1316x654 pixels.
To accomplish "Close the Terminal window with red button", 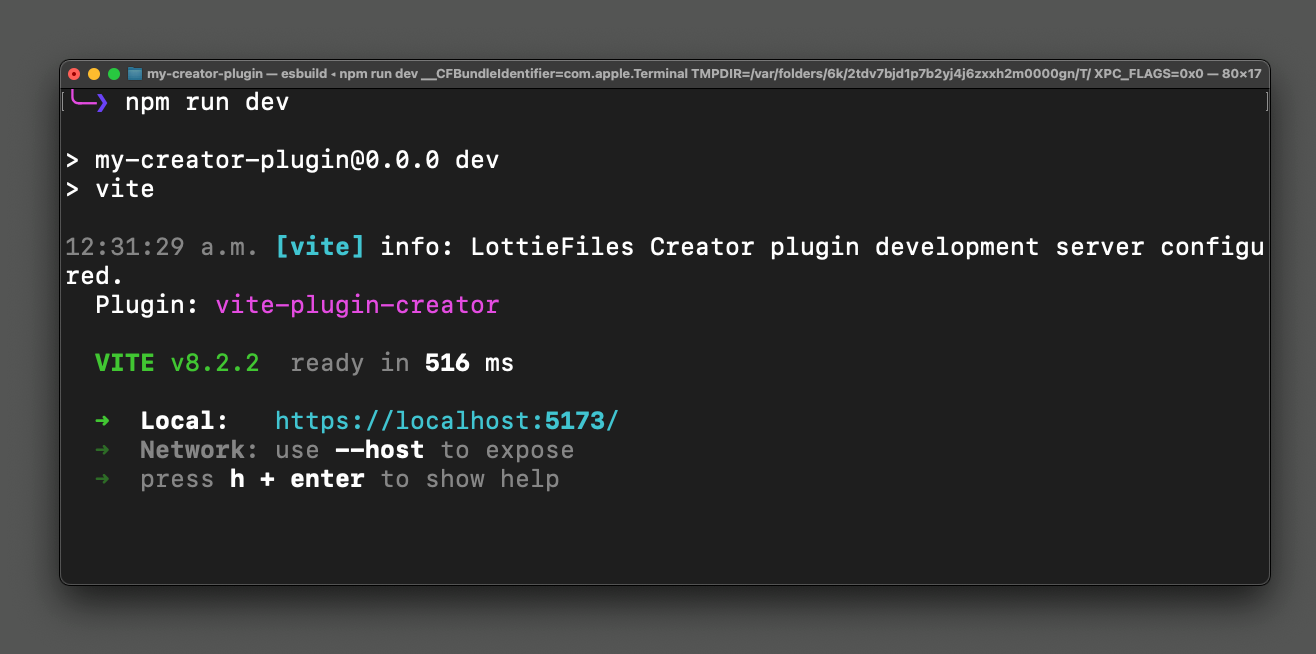I will 74,74.
